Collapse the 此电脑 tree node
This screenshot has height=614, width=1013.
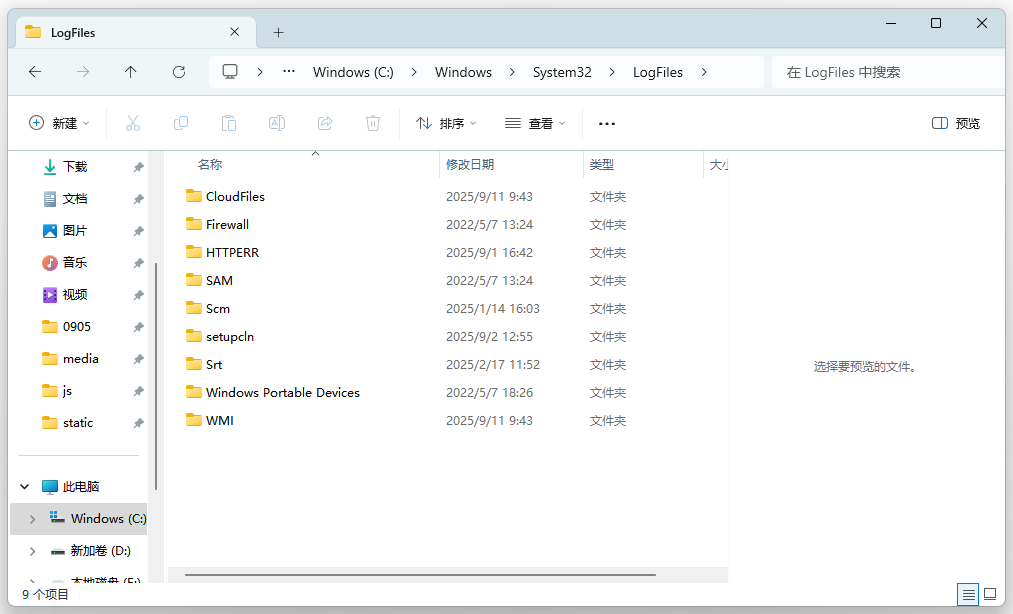(x=25, y=486)
